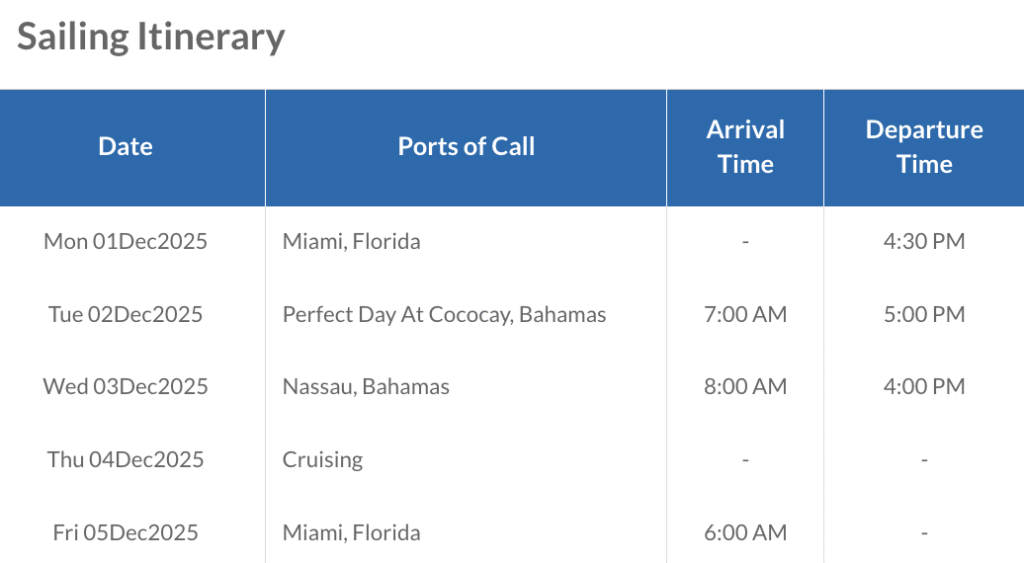
Task: Click the Departure Time column header
Action: tap(924, 147)
